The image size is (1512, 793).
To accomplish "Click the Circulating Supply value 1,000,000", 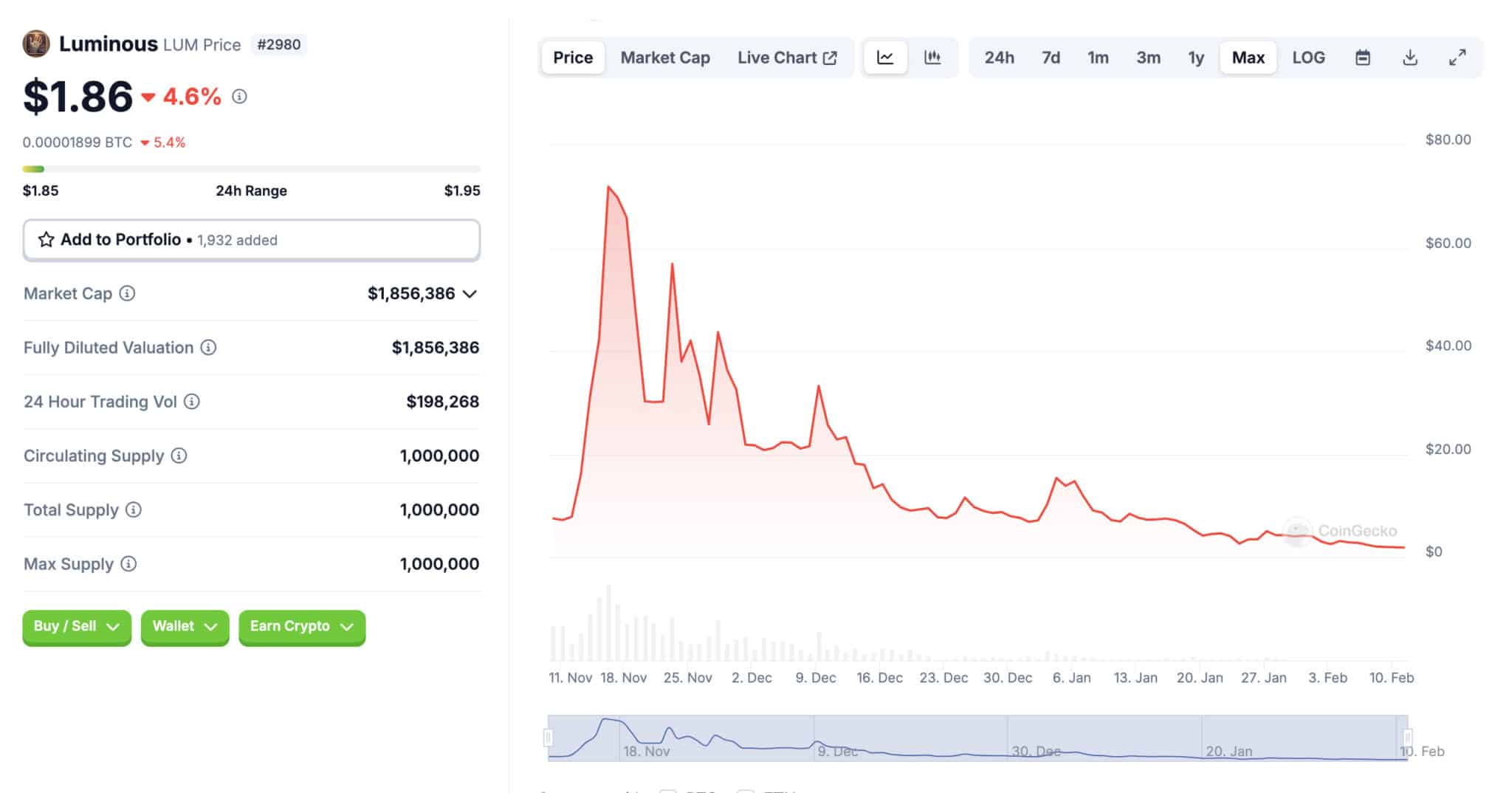I will 439,456.
